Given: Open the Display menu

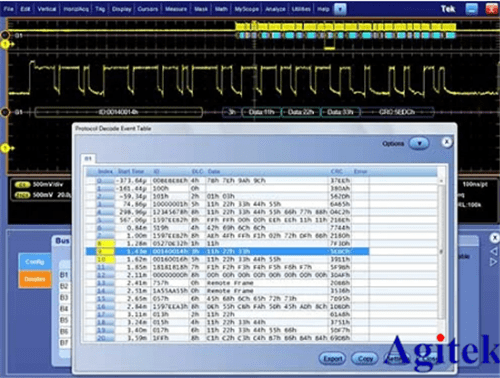Looking at the screenshot, I should (x=121, y=9).
